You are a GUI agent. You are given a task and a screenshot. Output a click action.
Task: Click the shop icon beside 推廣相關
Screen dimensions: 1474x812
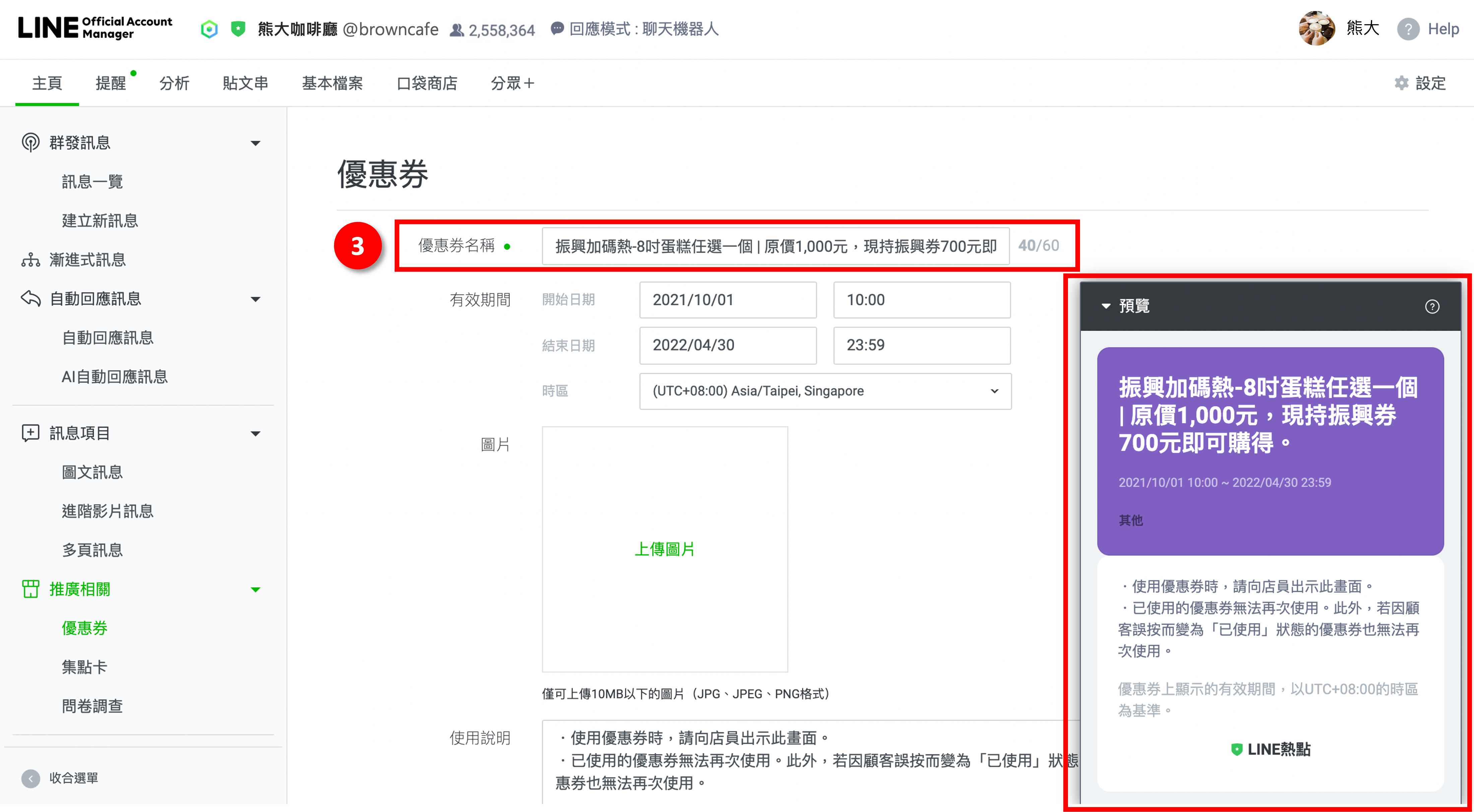(30, 589)
